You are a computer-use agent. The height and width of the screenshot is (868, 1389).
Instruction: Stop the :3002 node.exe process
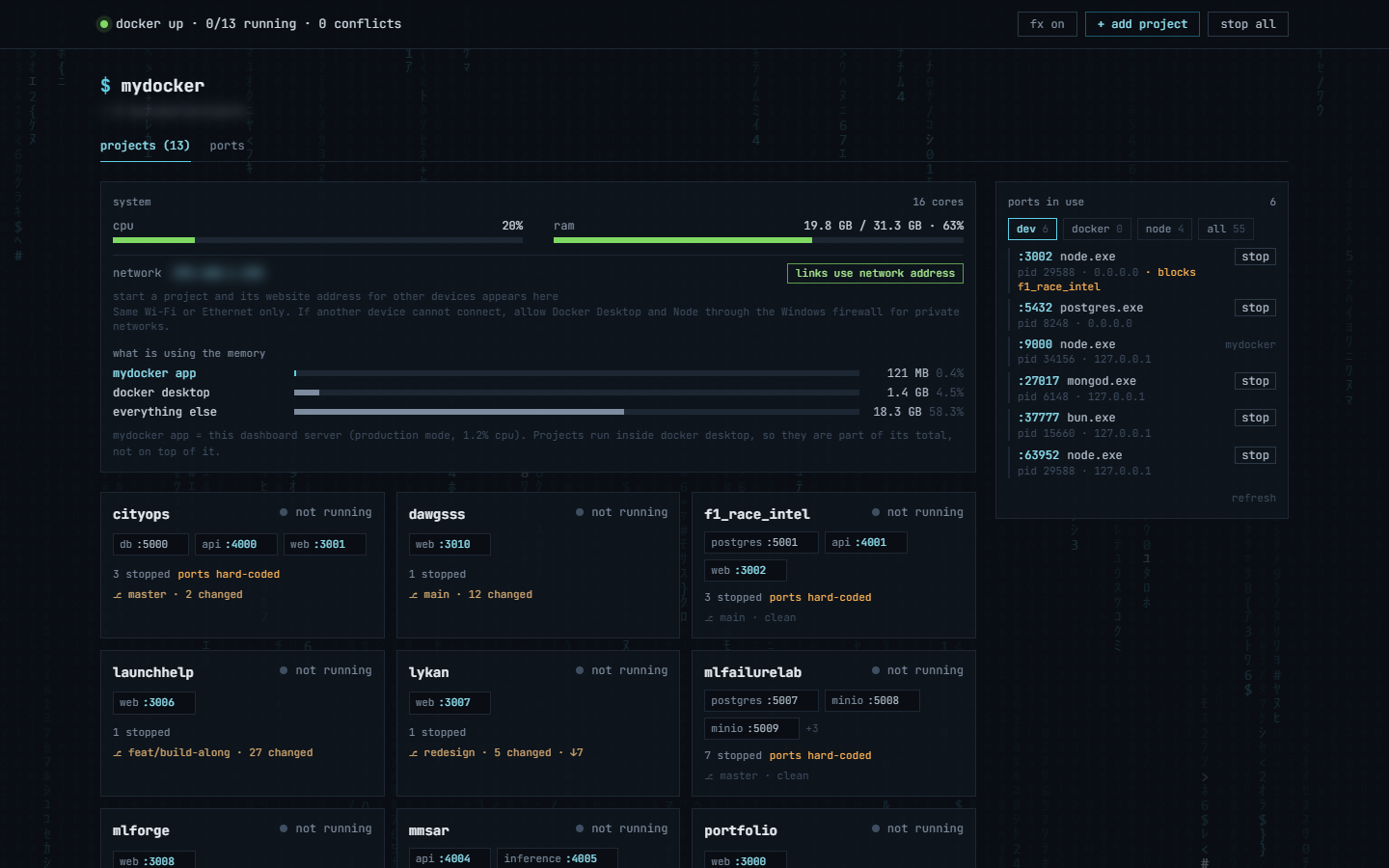[x=1255, y=257]
